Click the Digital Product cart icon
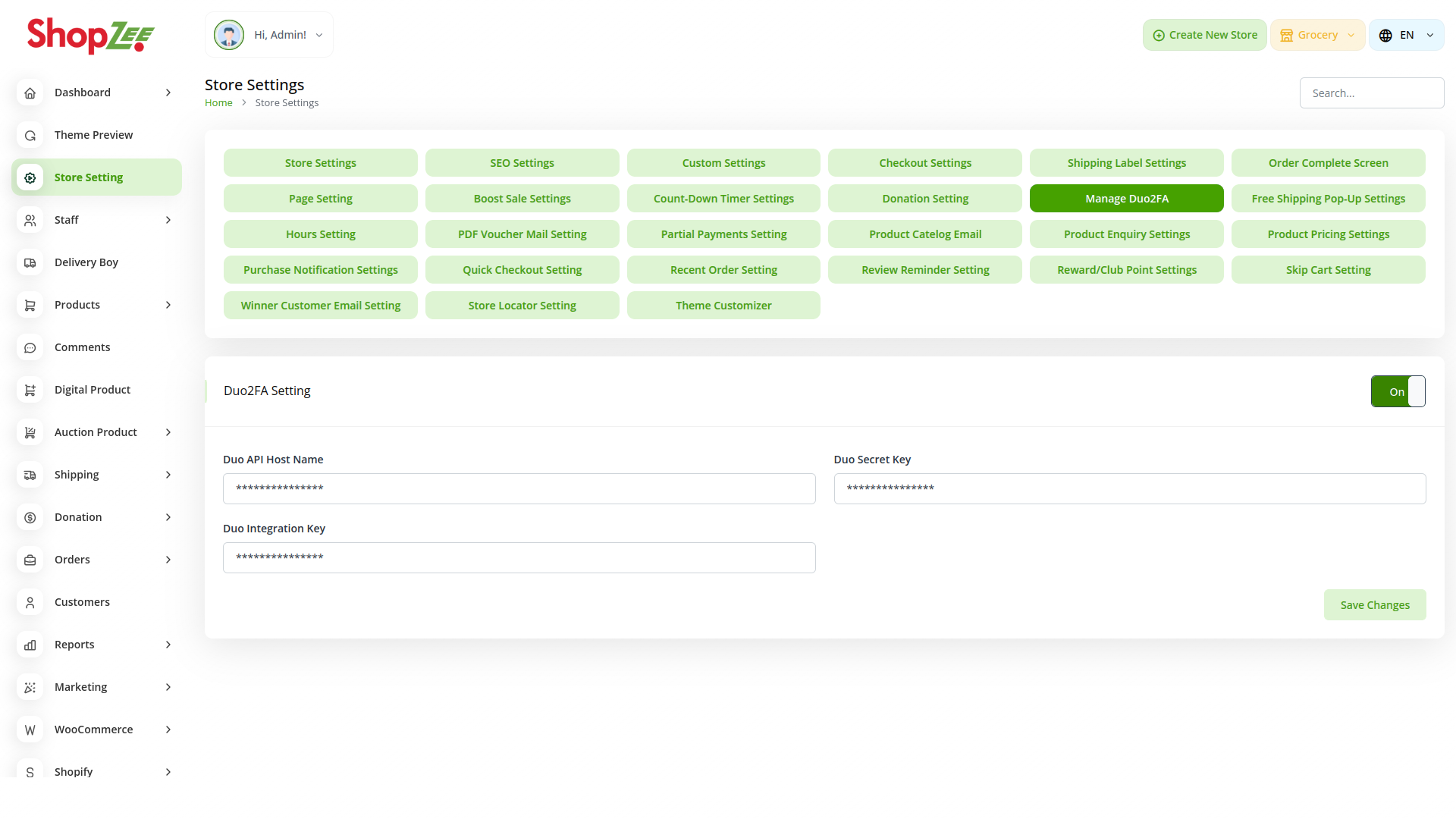The image size is (1456, 819). [x=30, y=390]
